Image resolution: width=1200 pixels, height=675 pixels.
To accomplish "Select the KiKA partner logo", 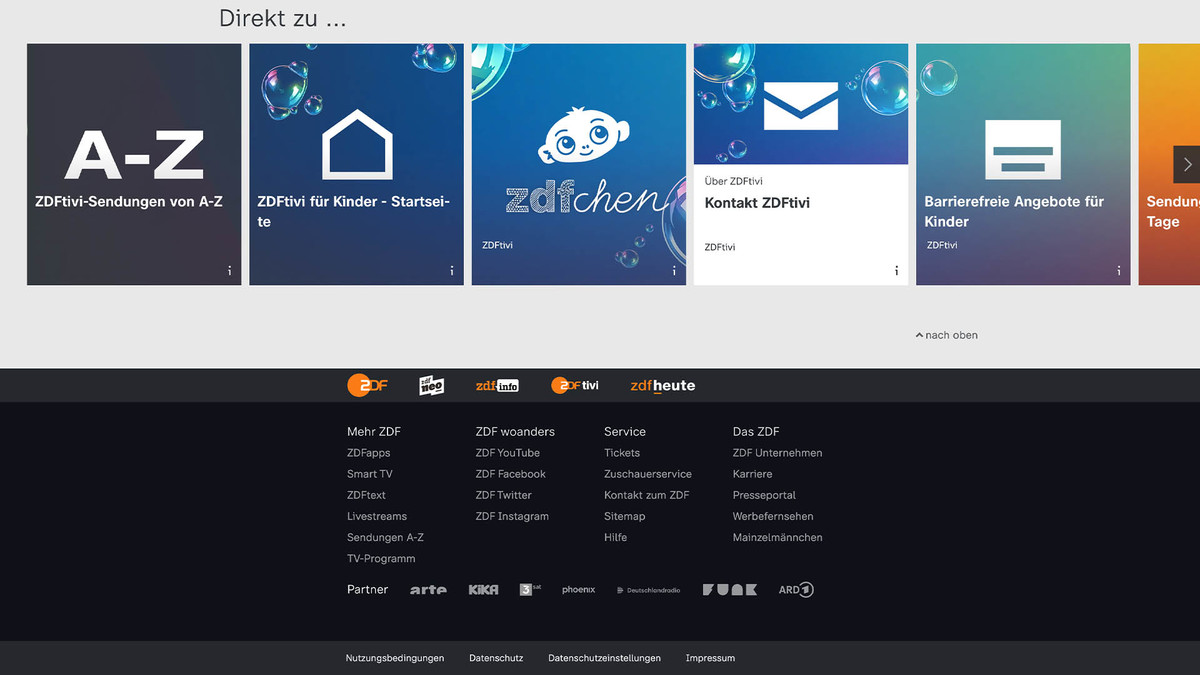I will point(483,589).
